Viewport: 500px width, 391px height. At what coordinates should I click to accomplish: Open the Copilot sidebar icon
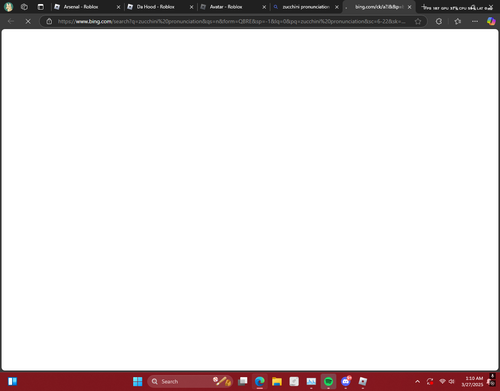(x=491, y=21)
